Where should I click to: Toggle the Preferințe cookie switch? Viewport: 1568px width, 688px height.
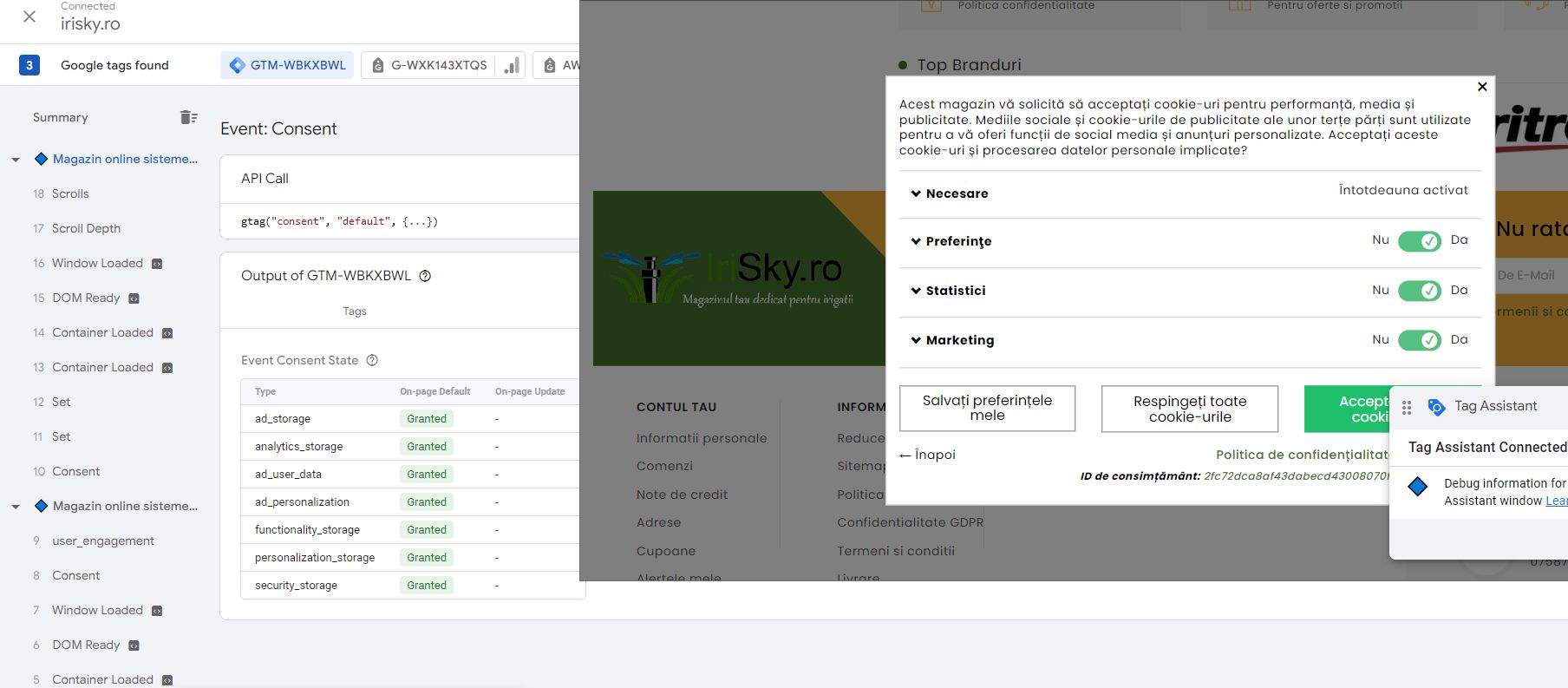click(x=1420, y=241)
